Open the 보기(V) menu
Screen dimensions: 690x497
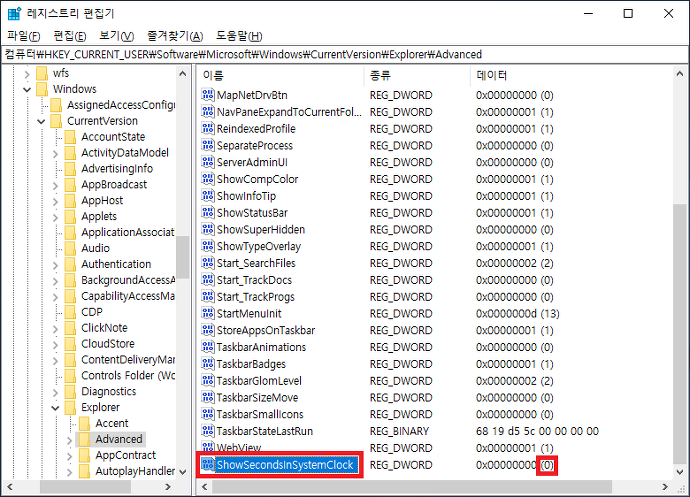[x=116, y=36]
